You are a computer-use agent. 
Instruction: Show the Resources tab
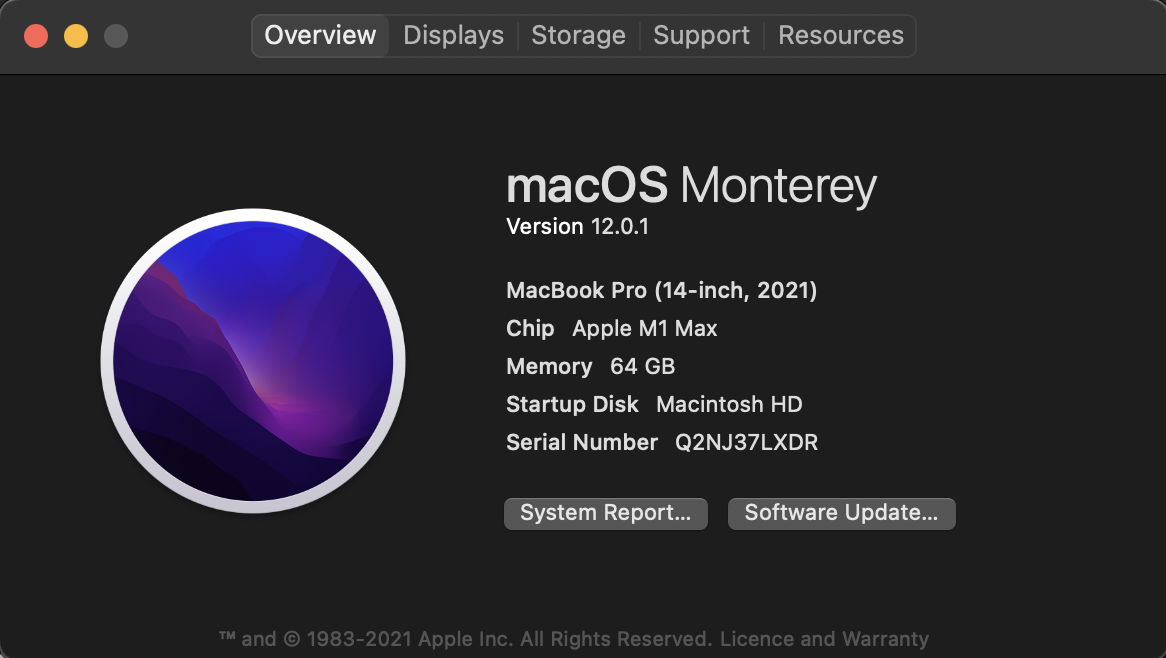point(840,36)
